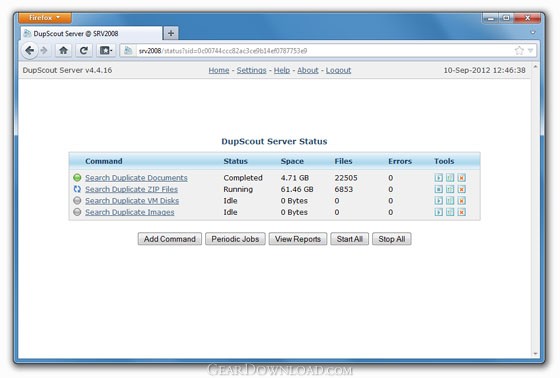Image resolution: width=560 pixels, height=378 pixels.
Task: Bookmark this page with the star icon
Action: click(x=519, y=50)
